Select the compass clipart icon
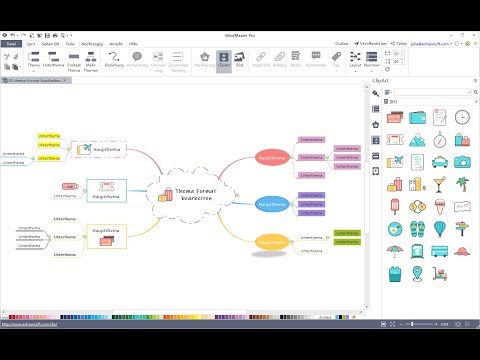 point(440,140)
